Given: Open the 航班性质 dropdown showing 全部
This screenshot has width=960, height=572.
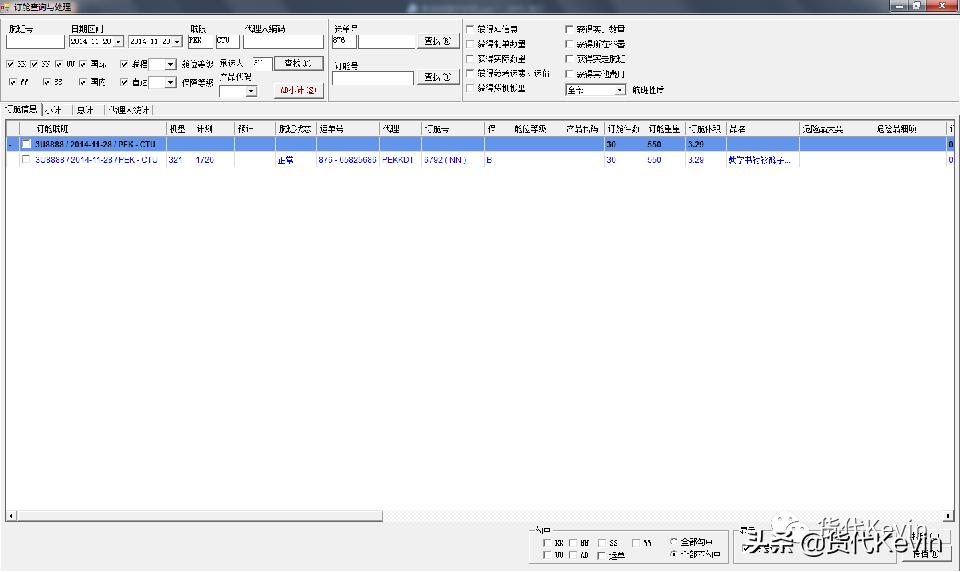Looking at the screenshot, I should [x=620, y=90].
